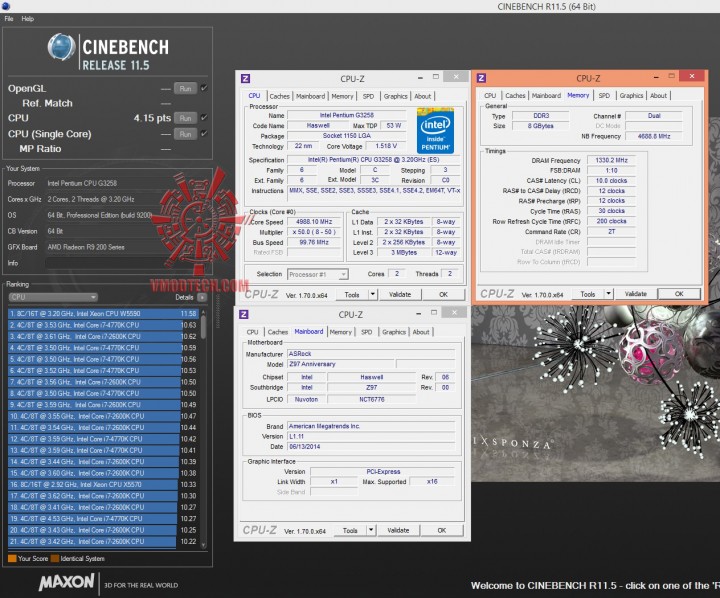720x598 pixels.
Task: Click the Cinebench application icon in title bar
Action: click(6, 6)
